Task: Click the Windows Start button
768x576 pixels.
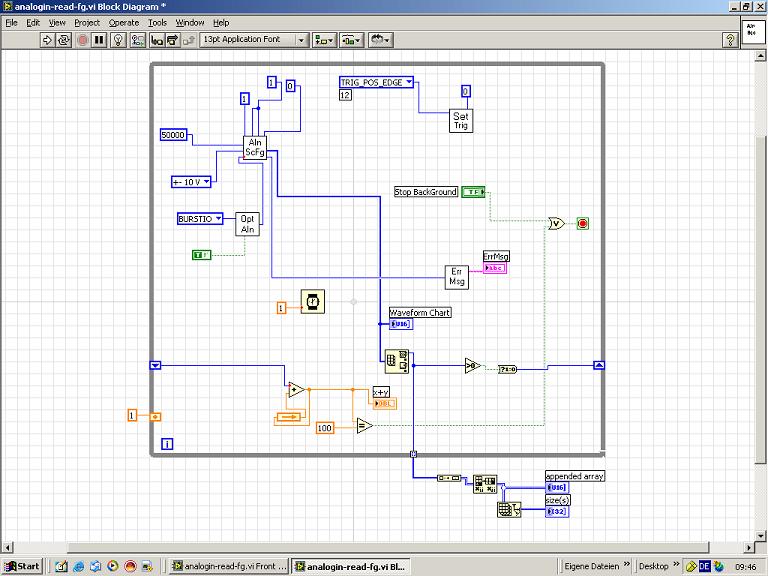Action: click(22, 566)
